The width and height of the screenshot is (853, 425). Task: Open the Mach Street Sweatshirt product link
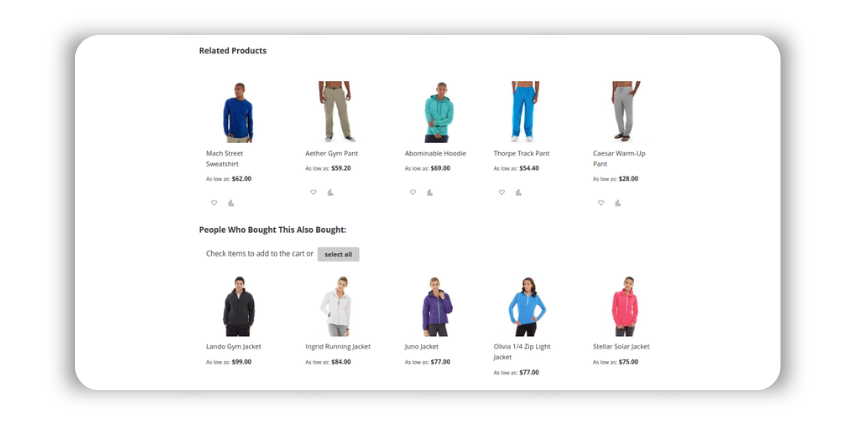point(225,158)
